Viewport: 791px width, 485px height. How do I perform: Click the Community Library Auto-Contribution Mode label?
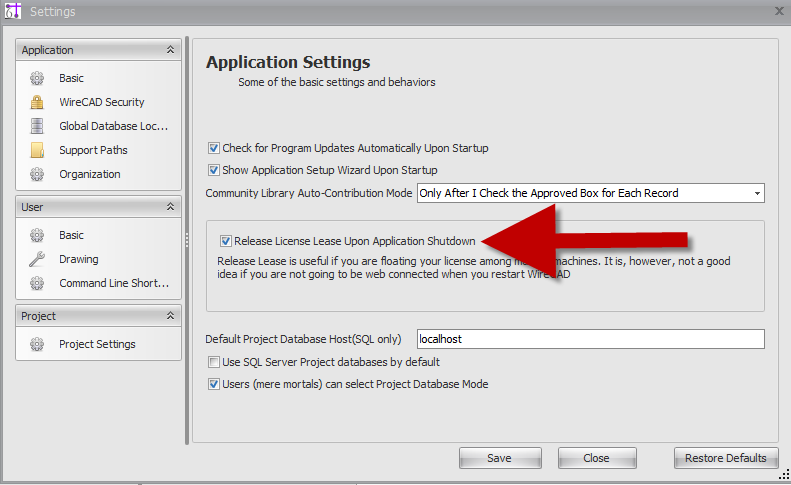(x=309, y=193)
